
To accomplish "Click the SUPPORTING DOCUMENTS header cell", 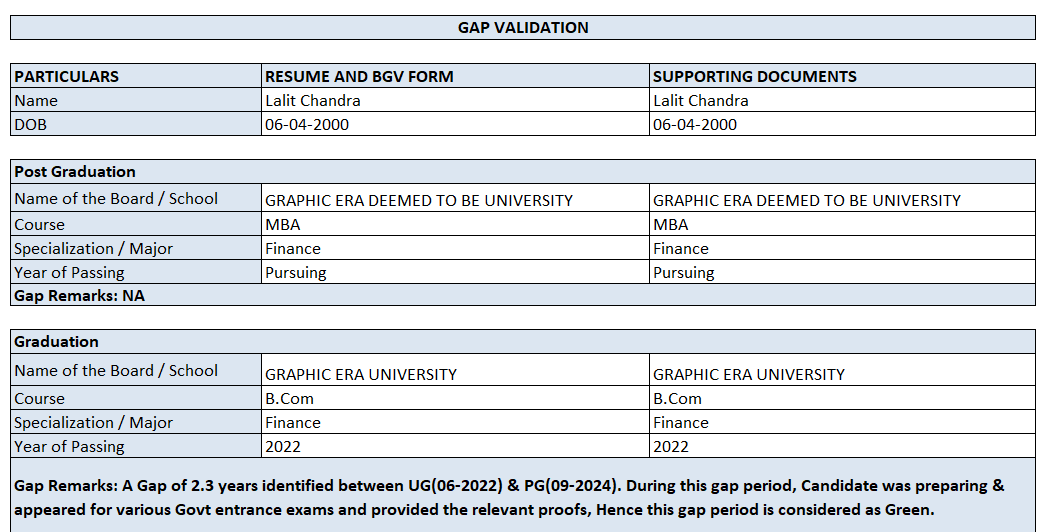I will click(755, 76).
